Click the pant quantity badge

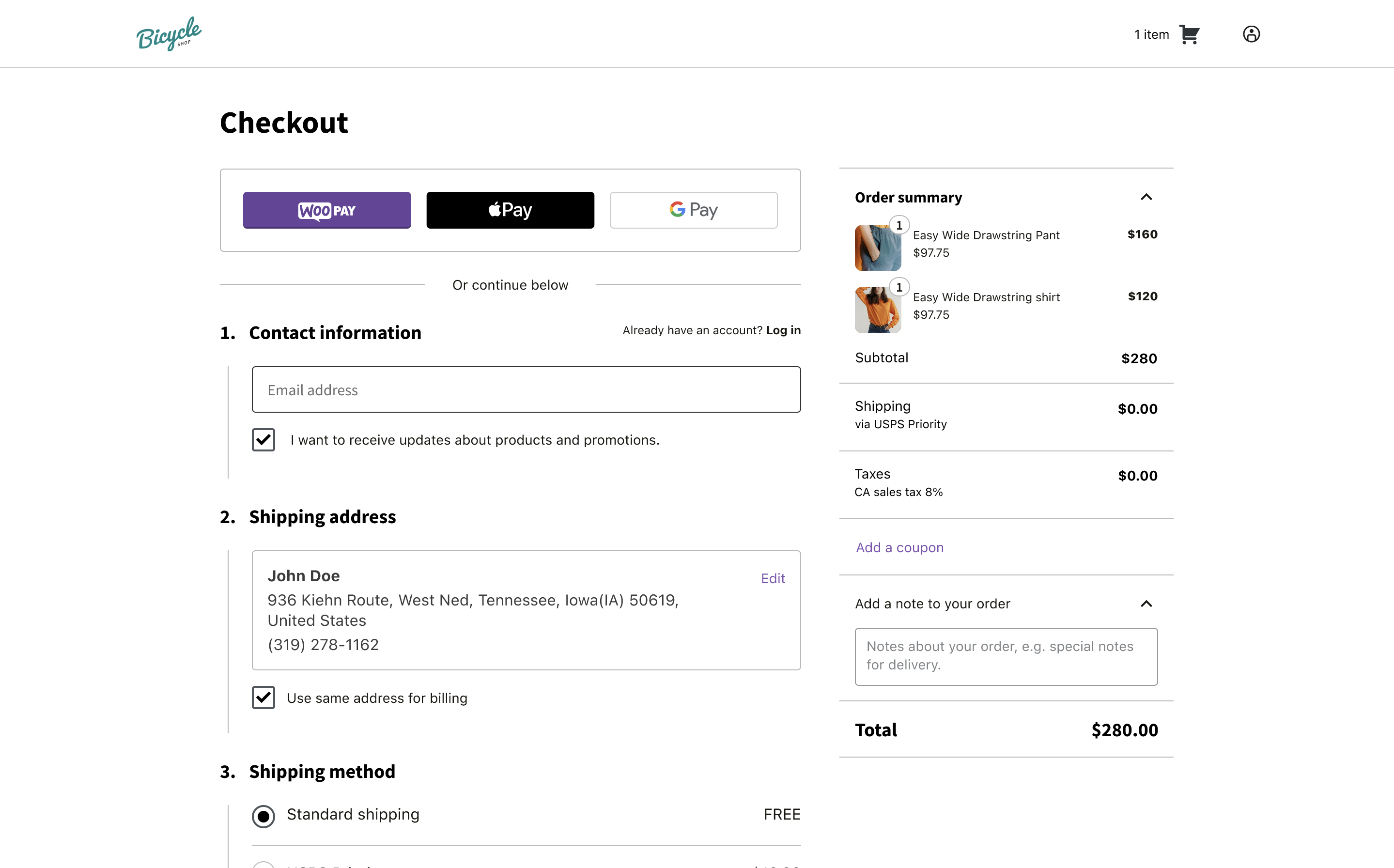coord(898,226)
